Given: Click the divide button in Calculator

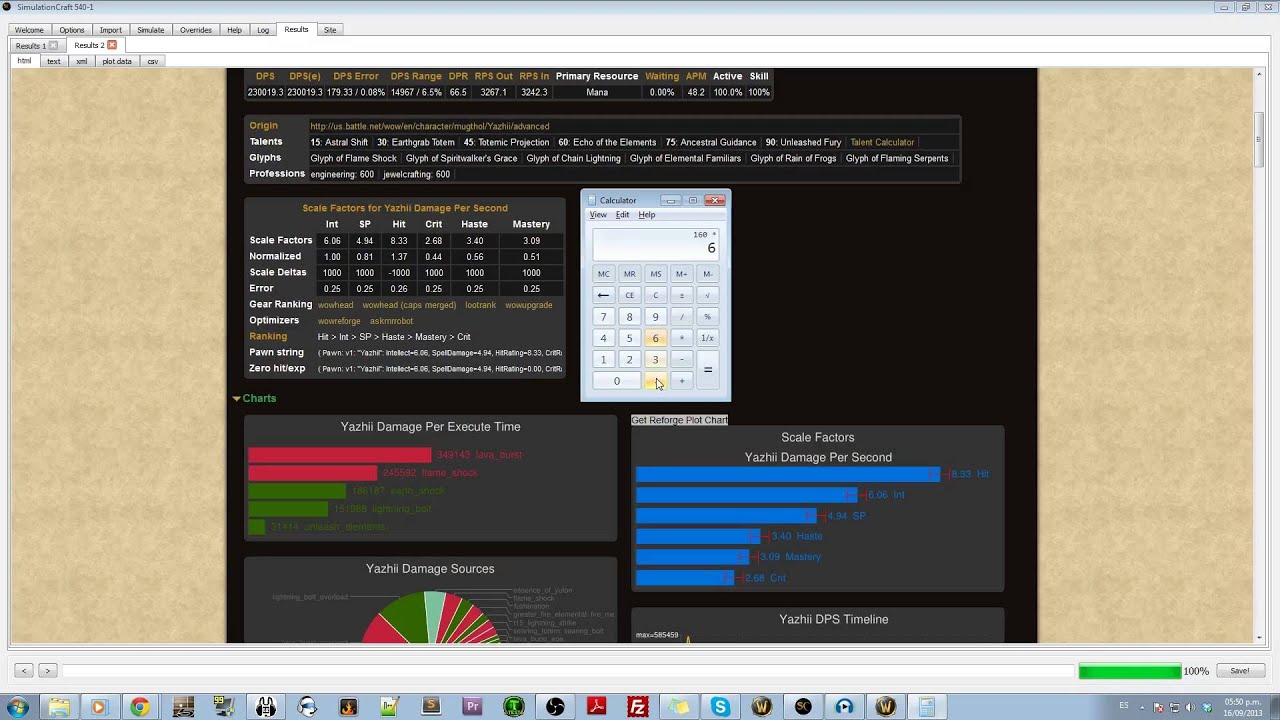Looking at the screenshot, I should (681, 317).
